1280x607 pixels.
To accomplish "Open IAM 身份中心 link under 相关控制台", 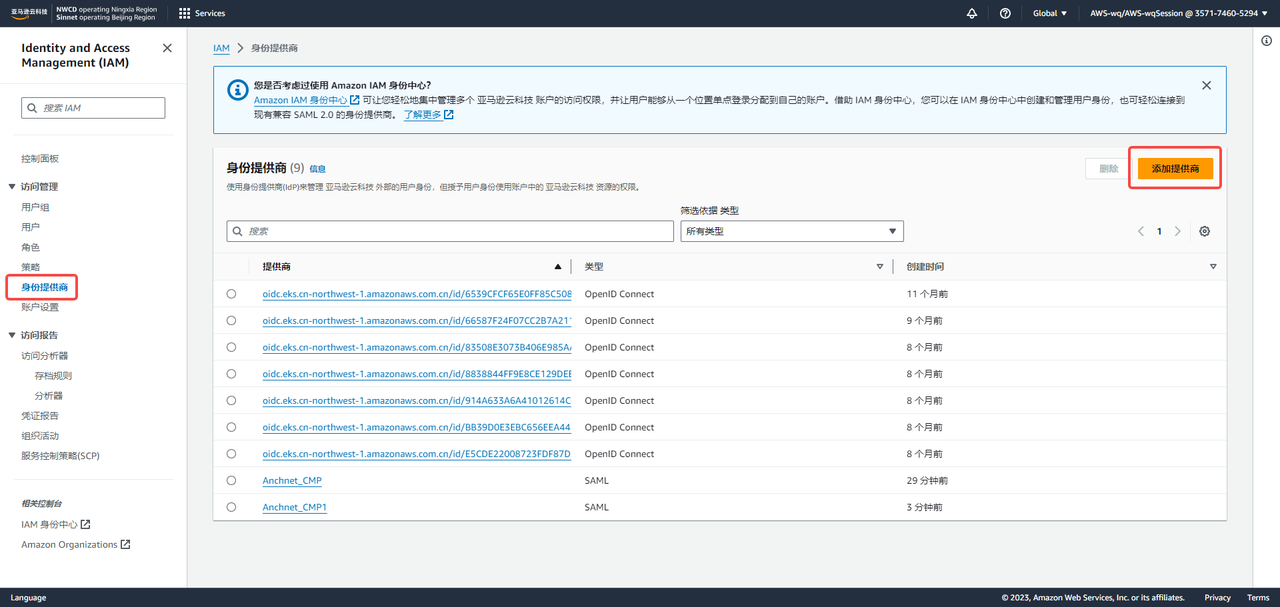I will pos(56,524).
